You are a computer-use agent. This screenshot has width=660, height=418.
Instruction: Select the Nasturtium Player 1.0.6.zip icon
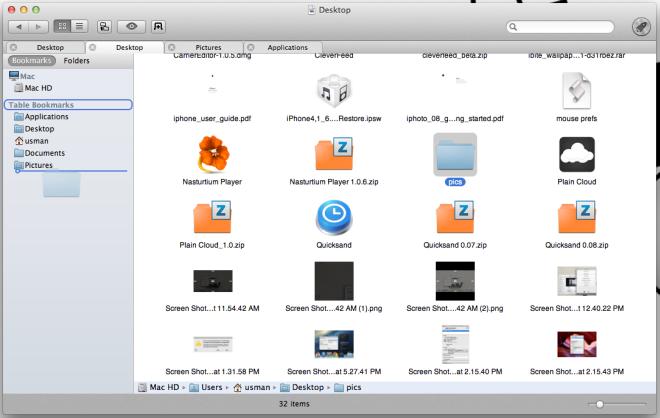[x=334, y=154]
